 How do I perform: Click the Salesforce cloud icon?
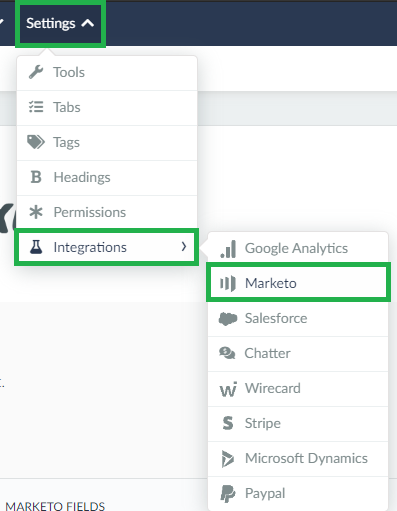point(228,319)
